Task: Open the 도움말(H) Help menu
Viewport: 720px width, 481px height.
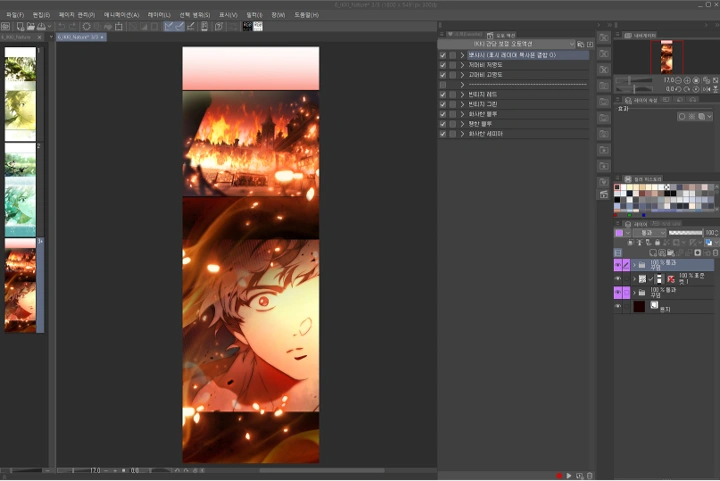Action: tap(306, 15)
